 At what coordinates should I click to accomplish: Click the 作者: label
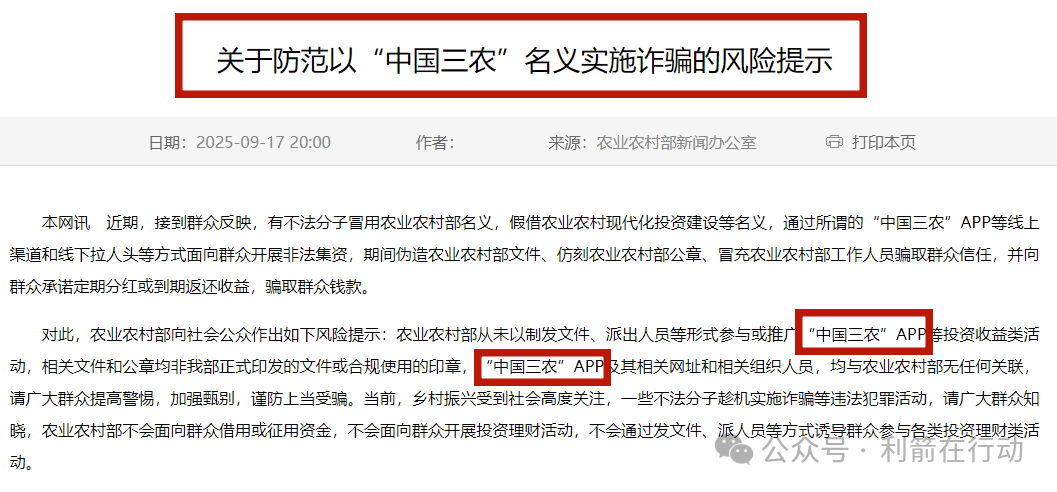pos(435,142)
